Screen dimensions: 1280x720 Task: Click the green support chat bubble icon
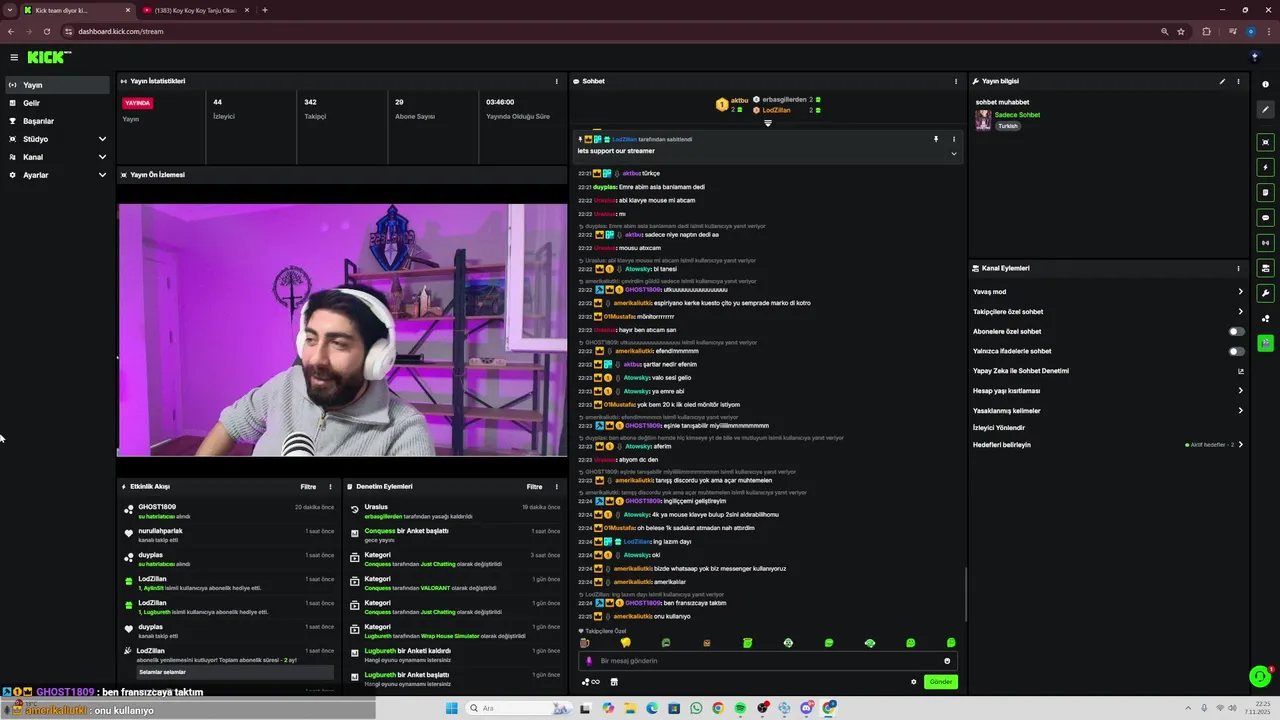pos(1260,677)
